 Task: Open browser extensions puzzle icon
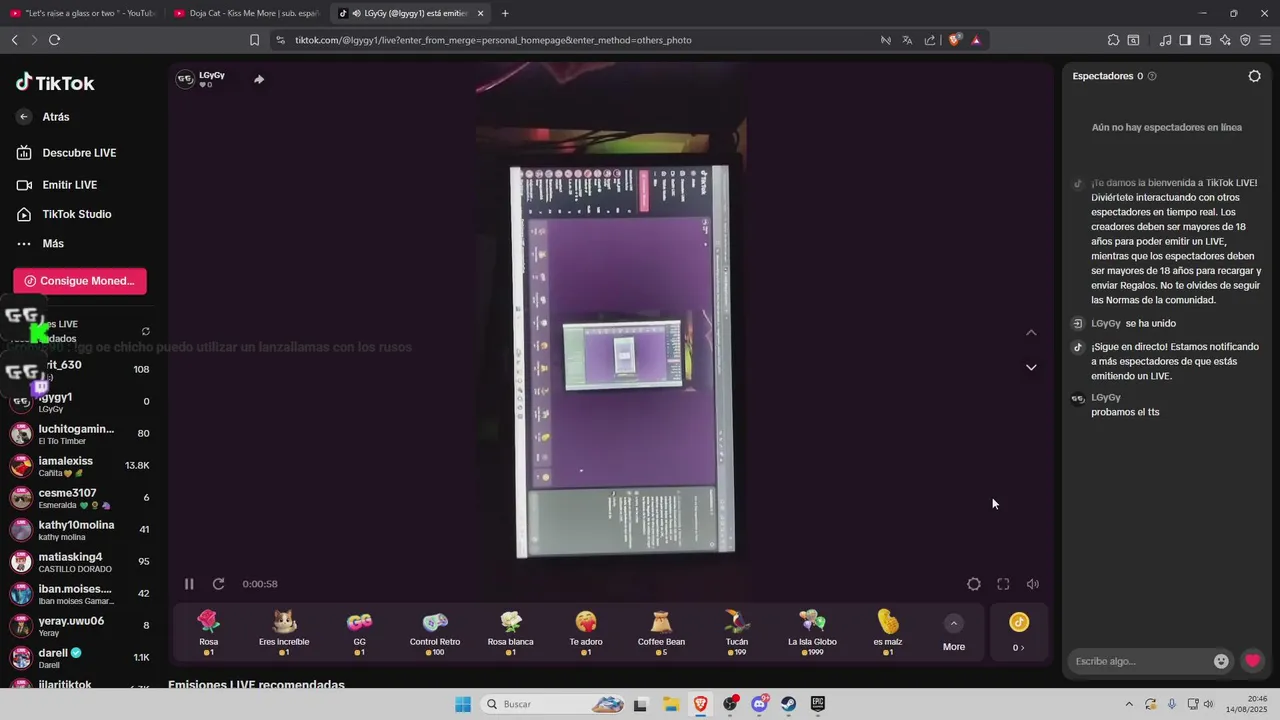tap(1113, 40)
